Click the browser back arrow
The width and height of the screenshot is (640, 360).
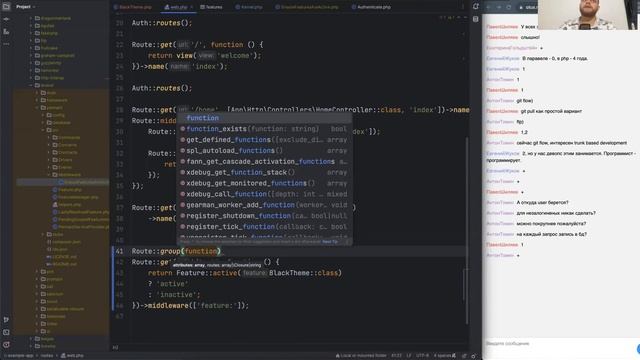click(x=489, y=7)
